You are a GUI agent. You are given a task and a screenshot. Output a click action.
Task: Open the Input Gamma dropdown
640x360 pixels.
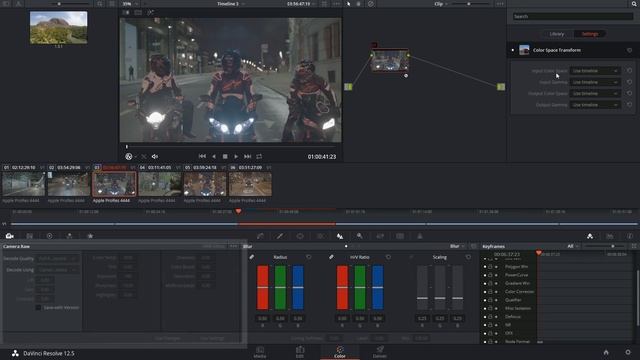click(x=595, y=82)
